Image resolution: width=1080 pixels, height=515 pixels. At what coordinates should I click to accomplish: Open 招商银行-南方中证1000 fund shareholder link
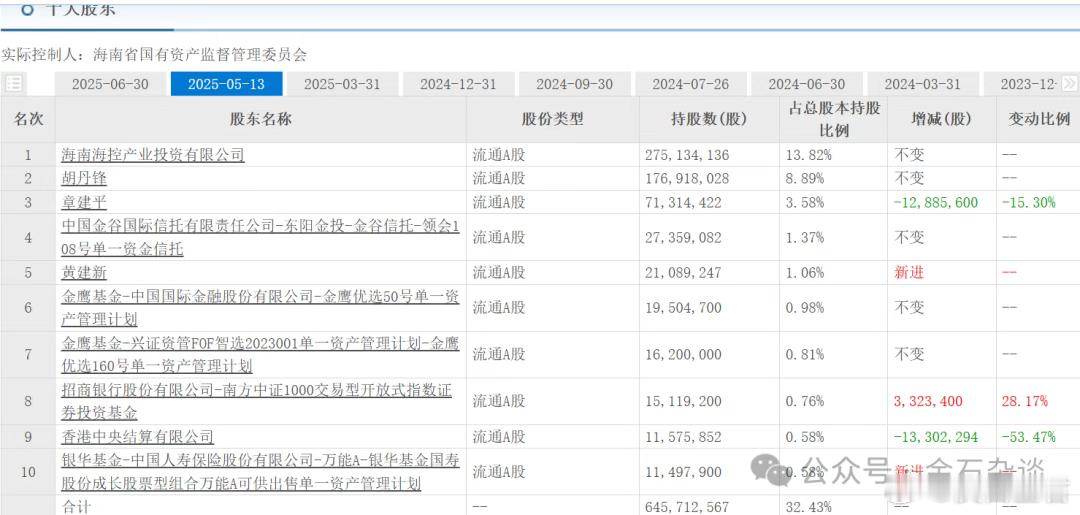(x=257, y=401)
